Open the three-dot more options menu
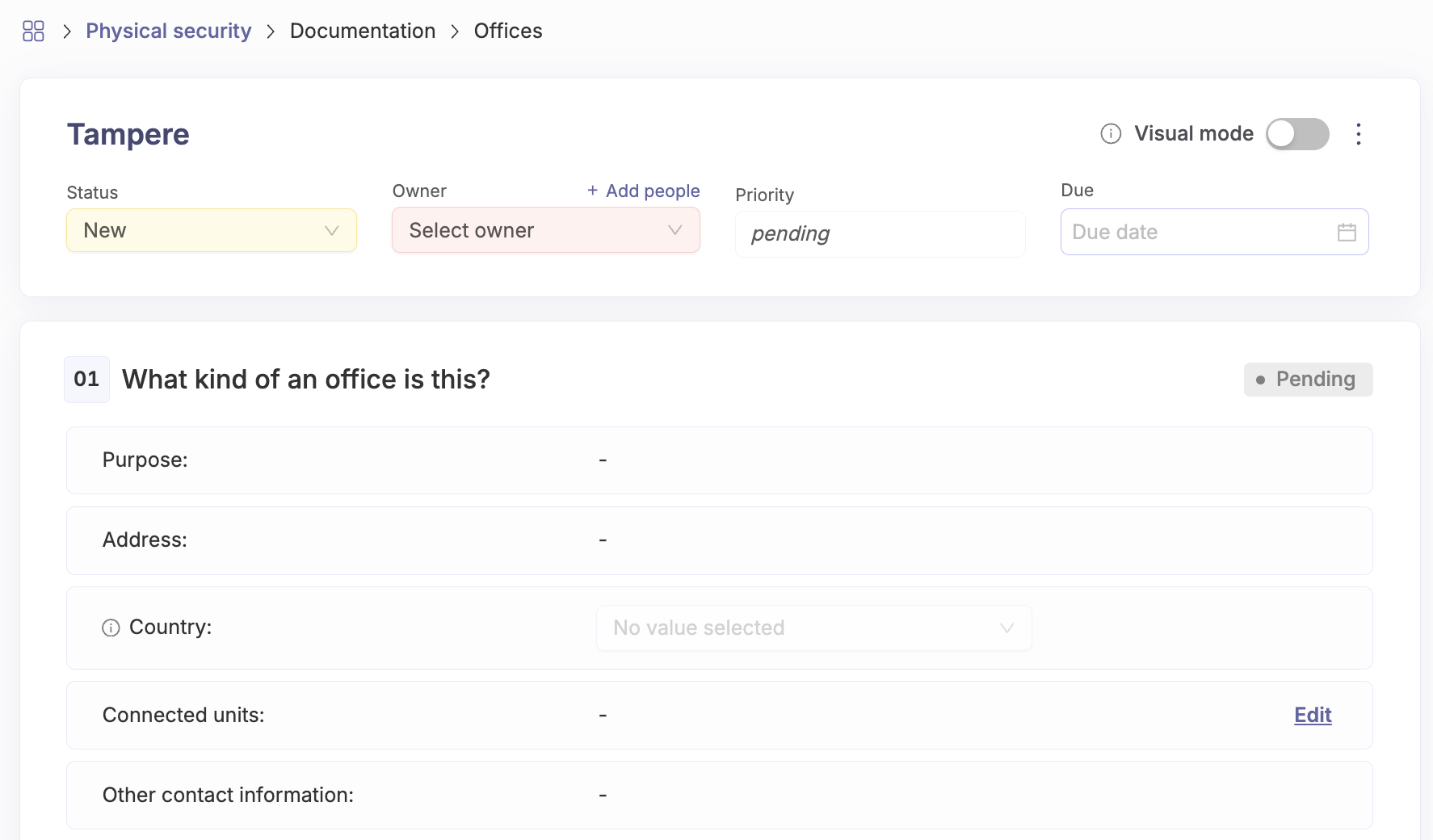 pyautogui.click(x=1359, y=134)
